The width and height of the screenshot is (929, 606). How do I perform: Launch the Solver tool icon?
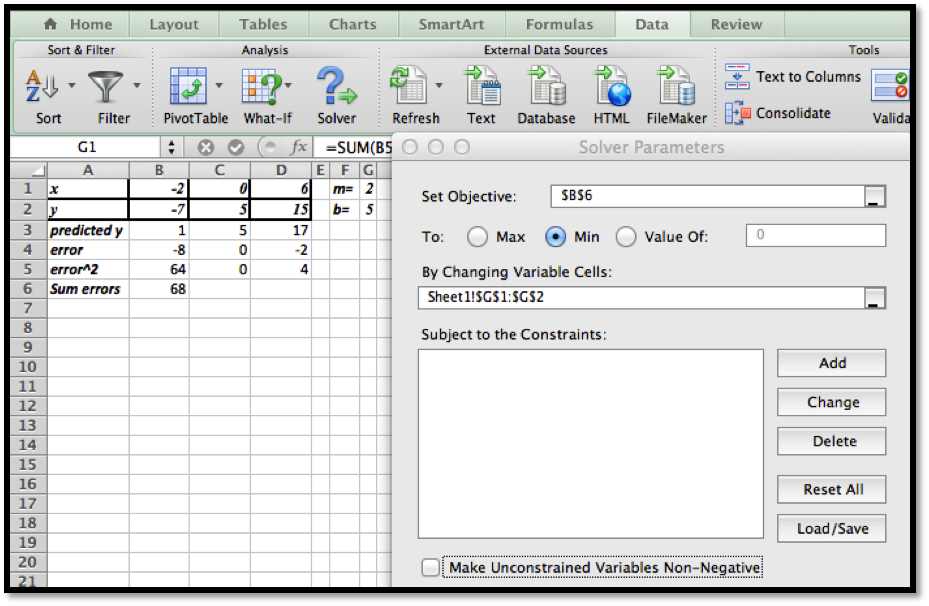click(x=336, y=87)
